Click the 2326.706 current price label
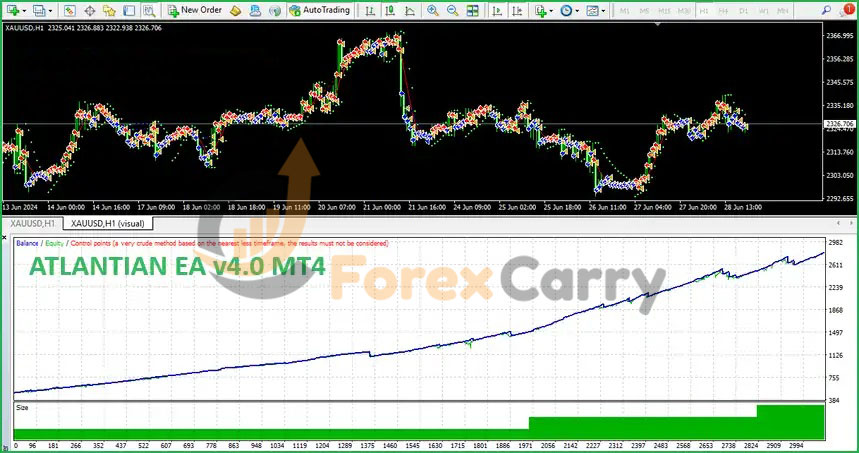This screenshot has width=859, height=453. click(839, 124)
